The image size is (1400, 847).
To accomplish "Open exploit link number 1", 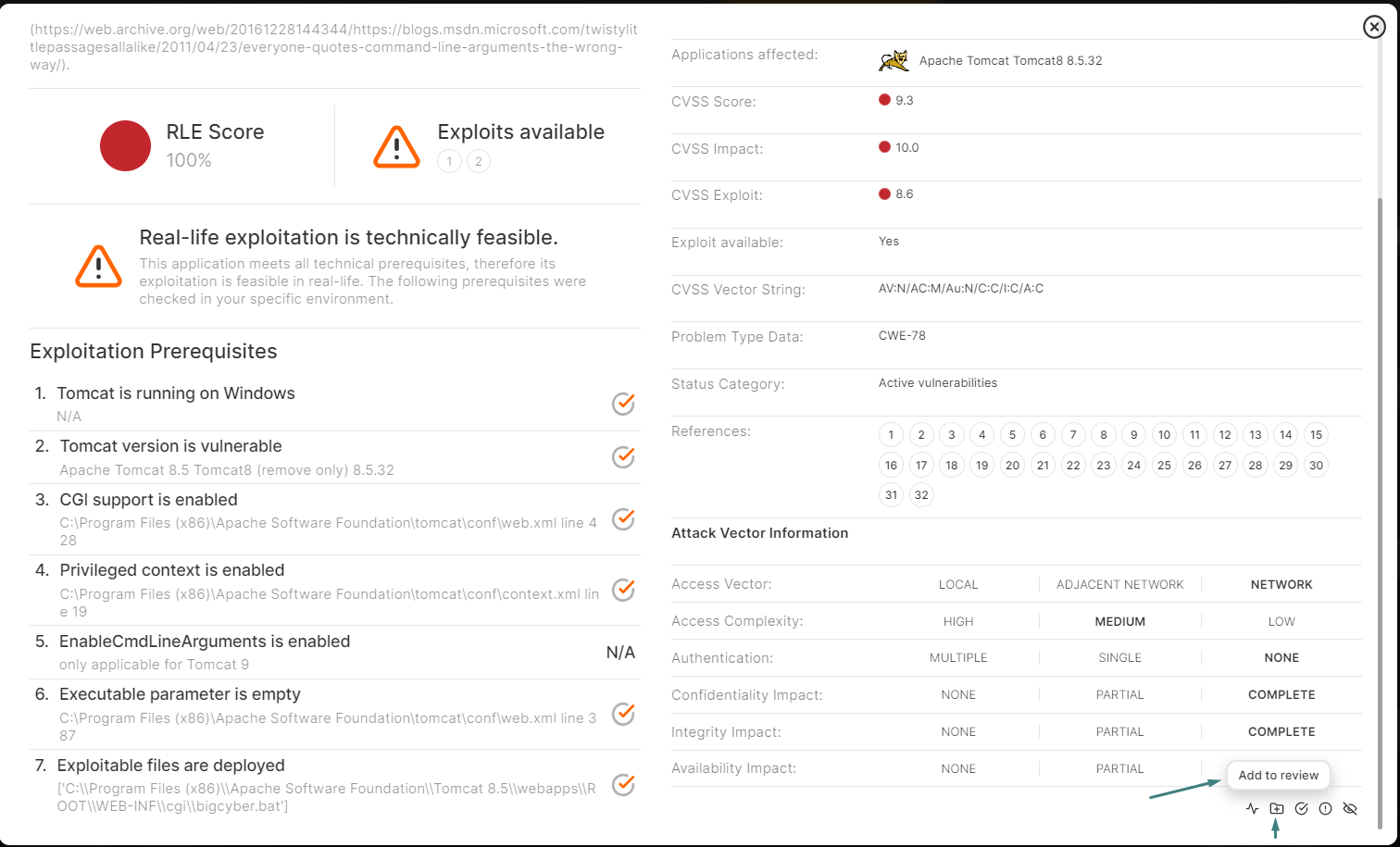I will (x=449, y=162).
